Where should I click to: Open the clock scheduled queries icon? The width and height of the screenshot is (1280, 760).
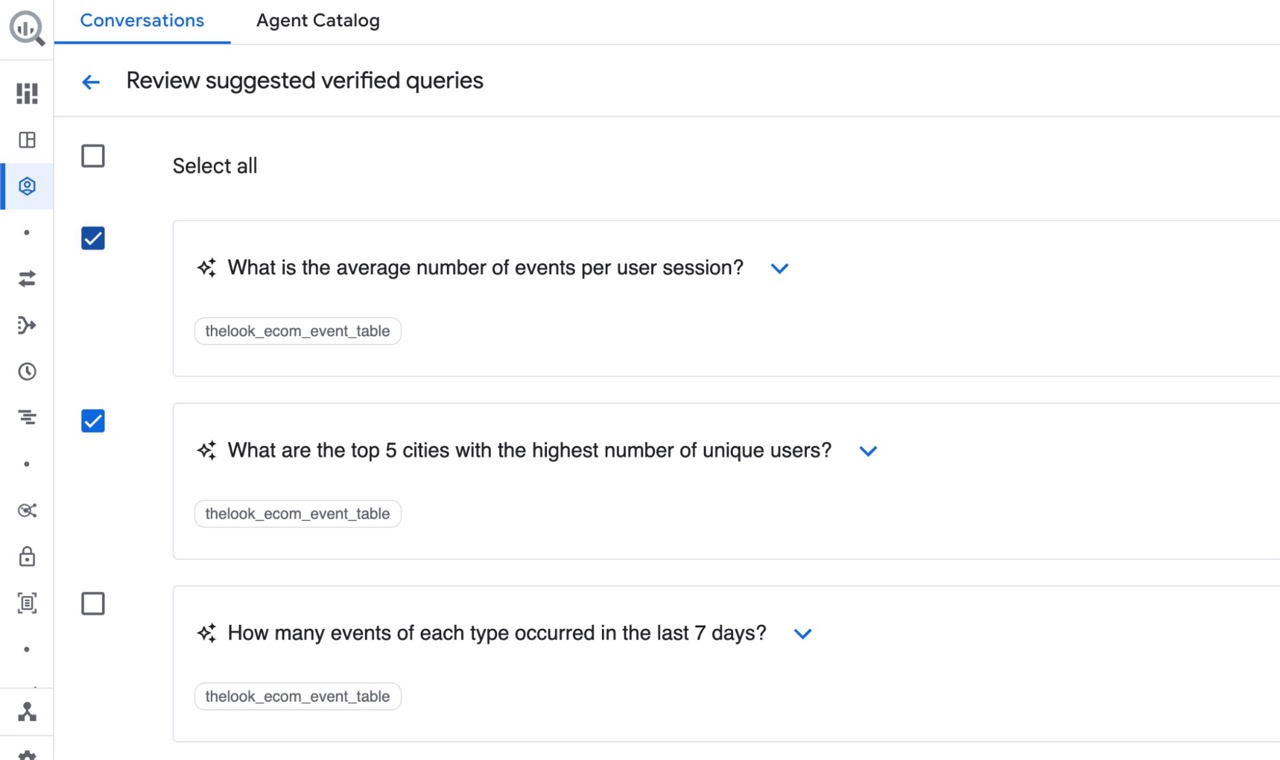pyautogui.click(x=27, y=371)
